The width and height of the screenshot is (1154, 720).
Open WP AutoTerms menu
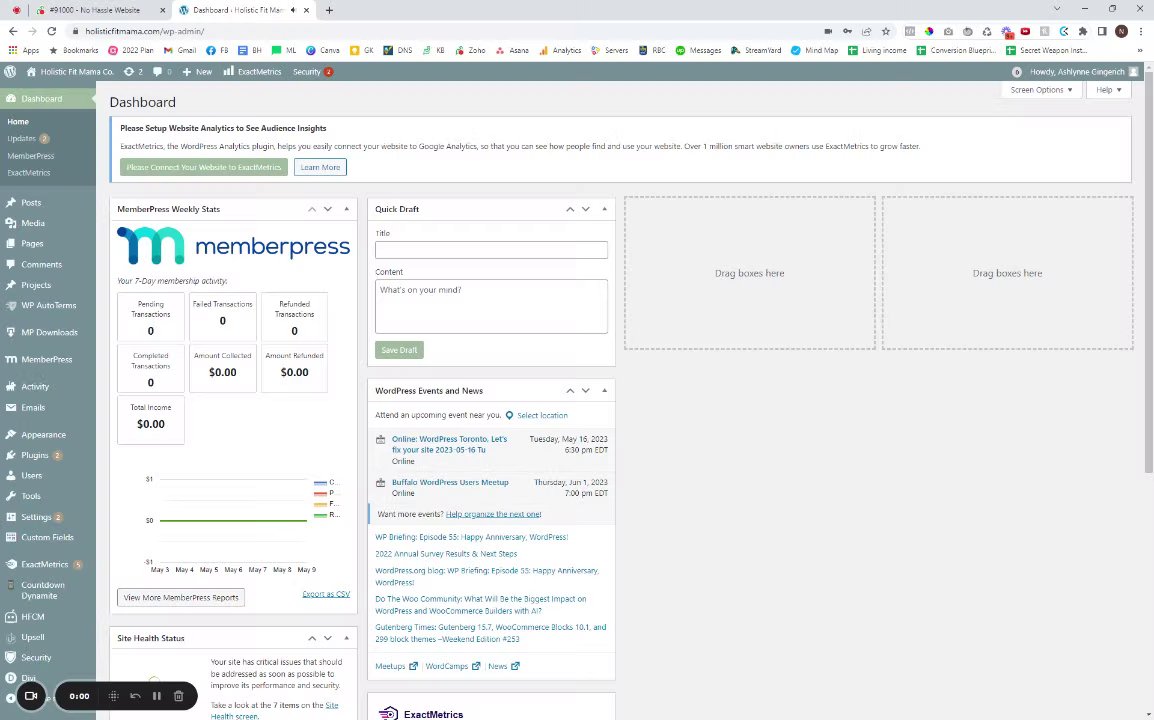click(49, 306)
